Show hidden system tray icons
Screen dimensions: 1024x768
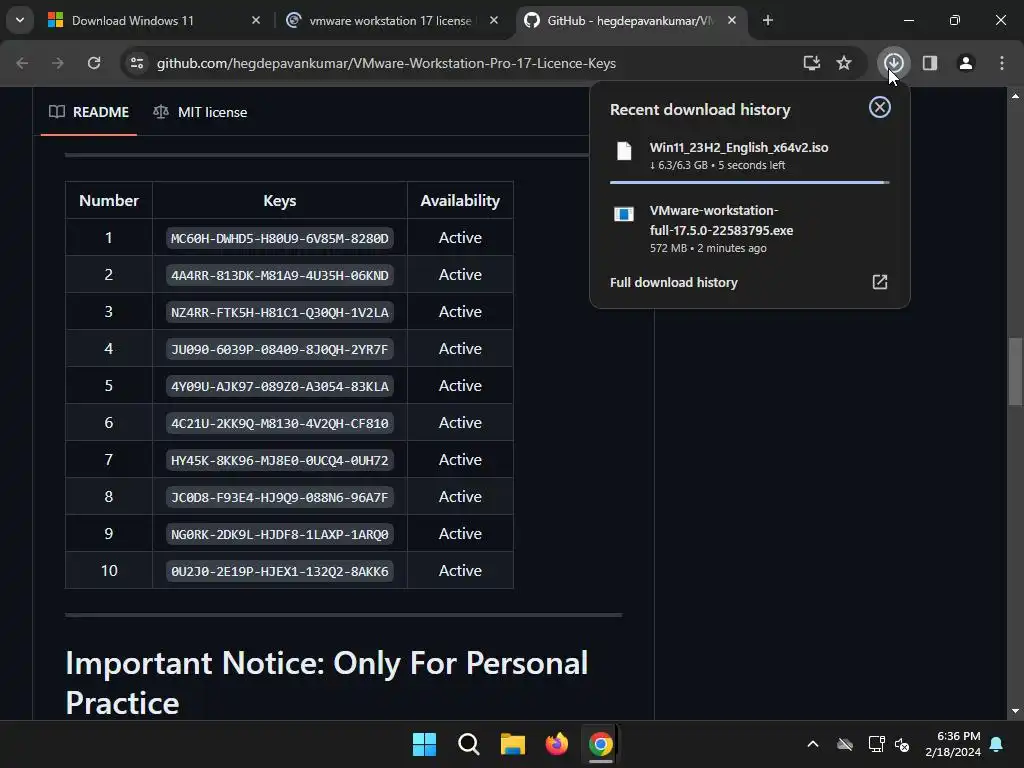(x=813, y=744)
